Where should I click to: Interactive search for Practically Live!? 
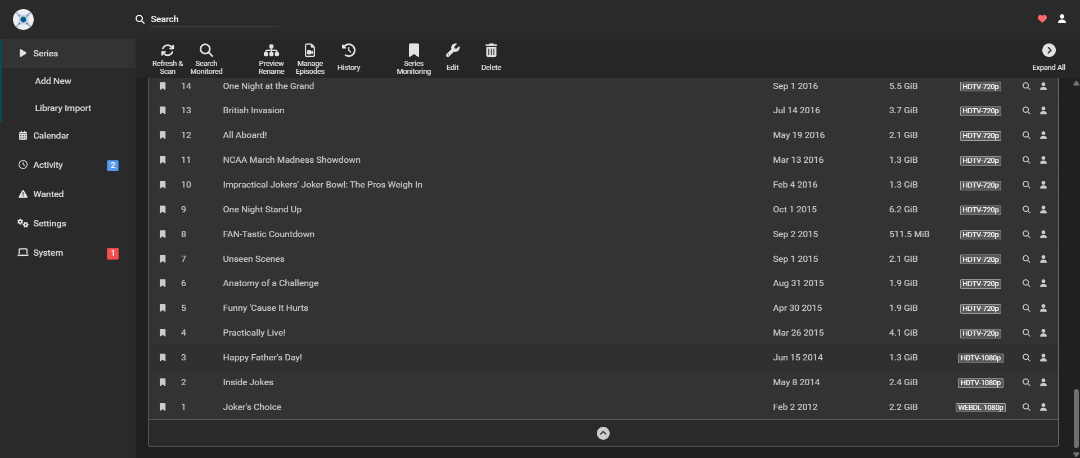(x=1043, y=333)
